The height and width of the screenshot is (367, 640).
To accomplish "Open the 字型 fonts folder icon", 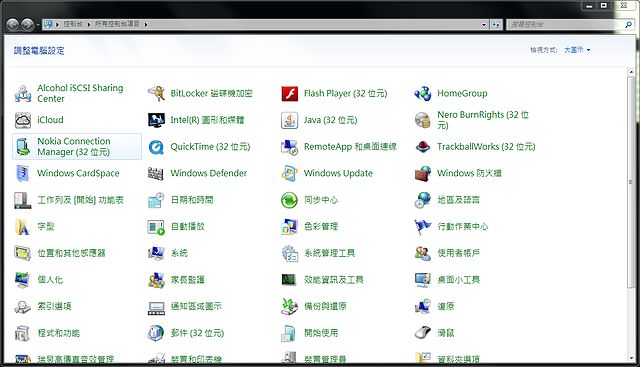I will 23,227.
